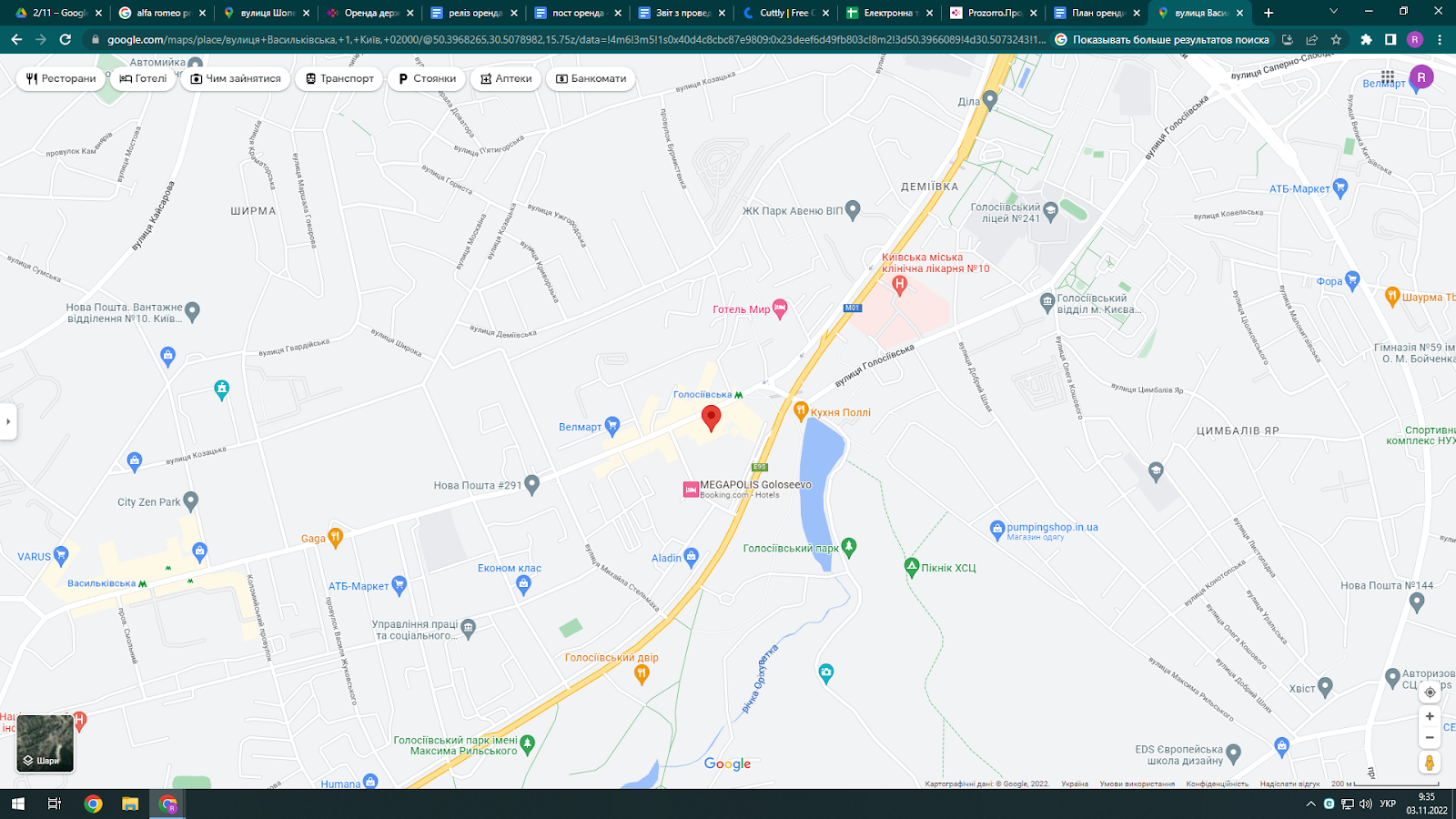
Task: Open the Ресторани category chip
Action: click(x=61, y=78)
